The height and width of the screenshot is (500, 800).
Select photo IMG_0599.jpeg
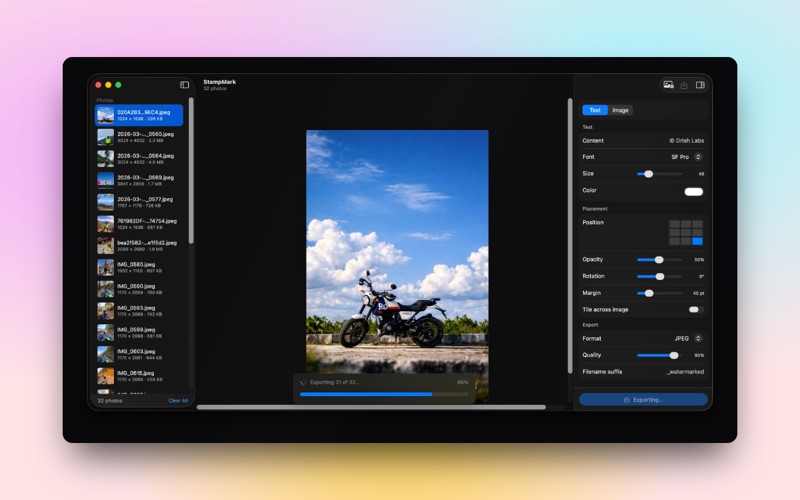[139, 333]
